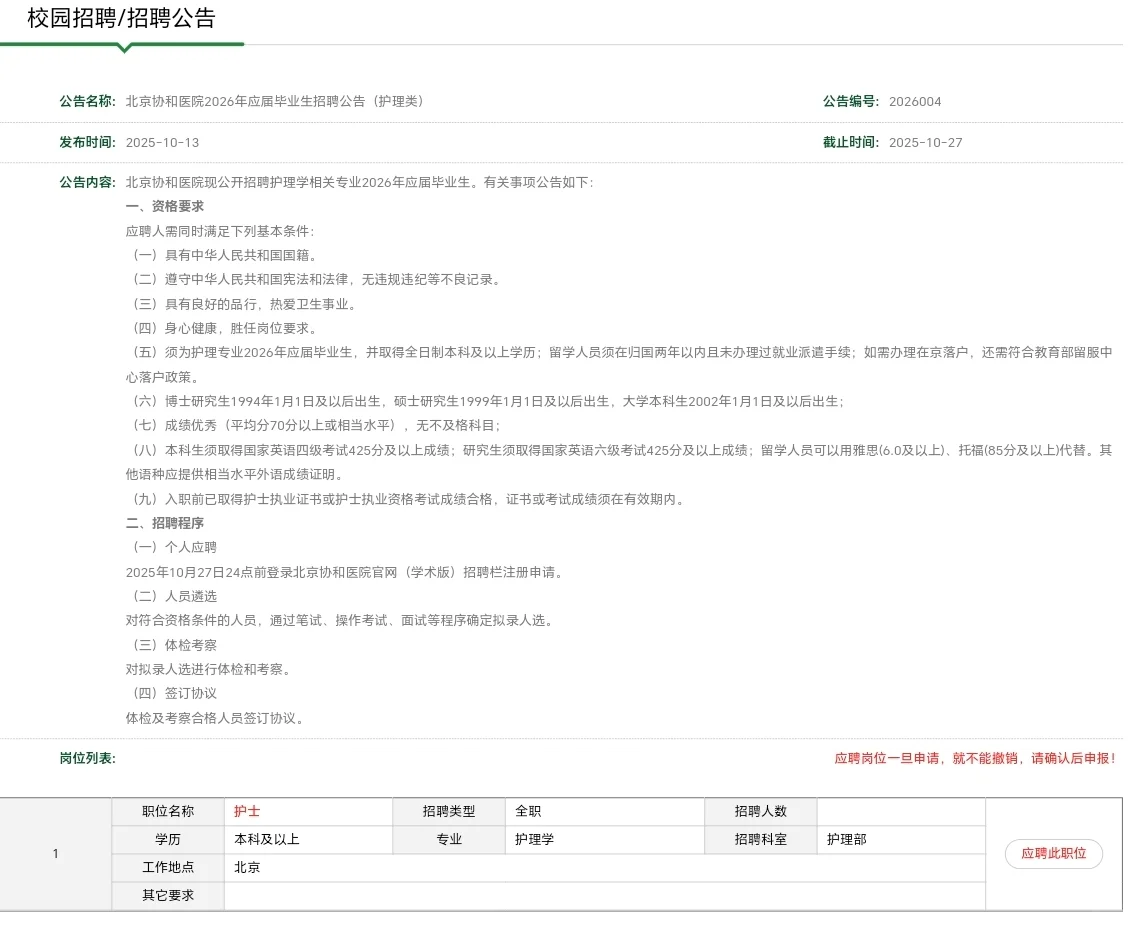
Task: Click the 职位名称 table header cell
Action: pos(166,811)
